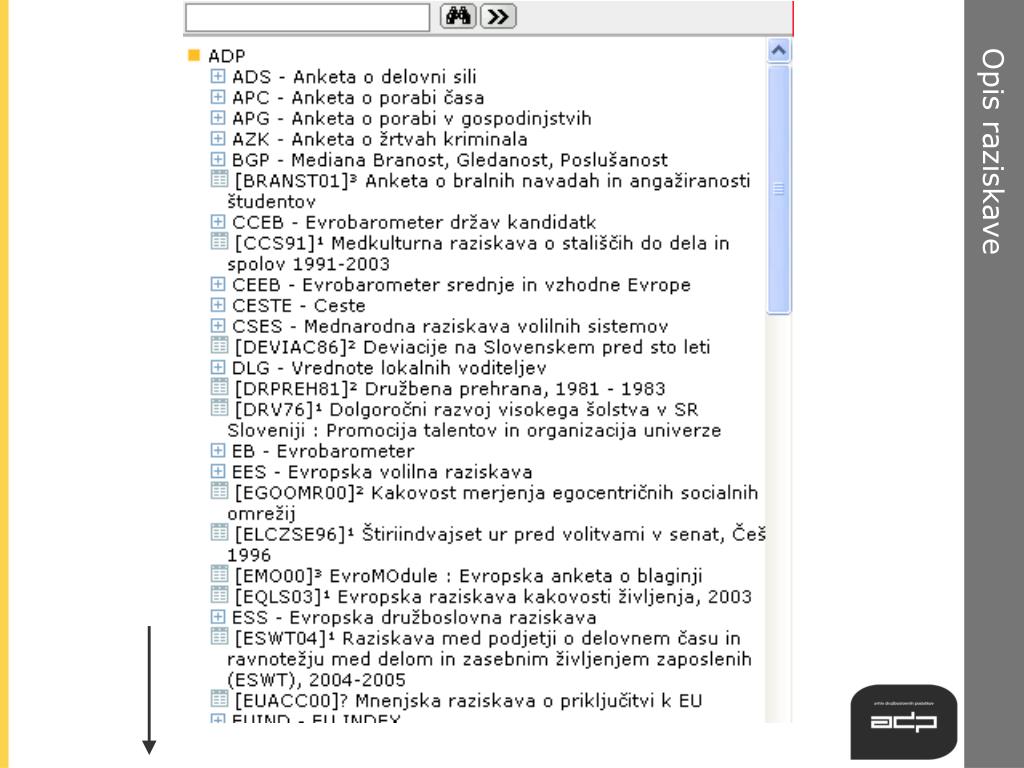
Task: Open Evropska raziskava kakovosti življenja, 2003
Action: [493, 597]
